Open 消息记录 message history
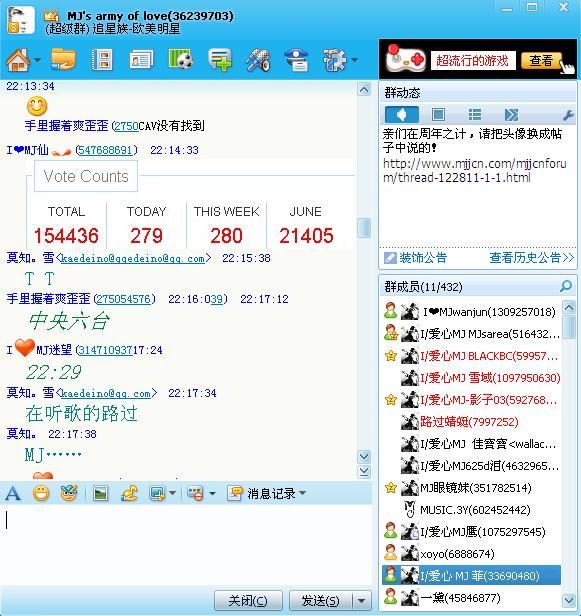 coord(262,493)
